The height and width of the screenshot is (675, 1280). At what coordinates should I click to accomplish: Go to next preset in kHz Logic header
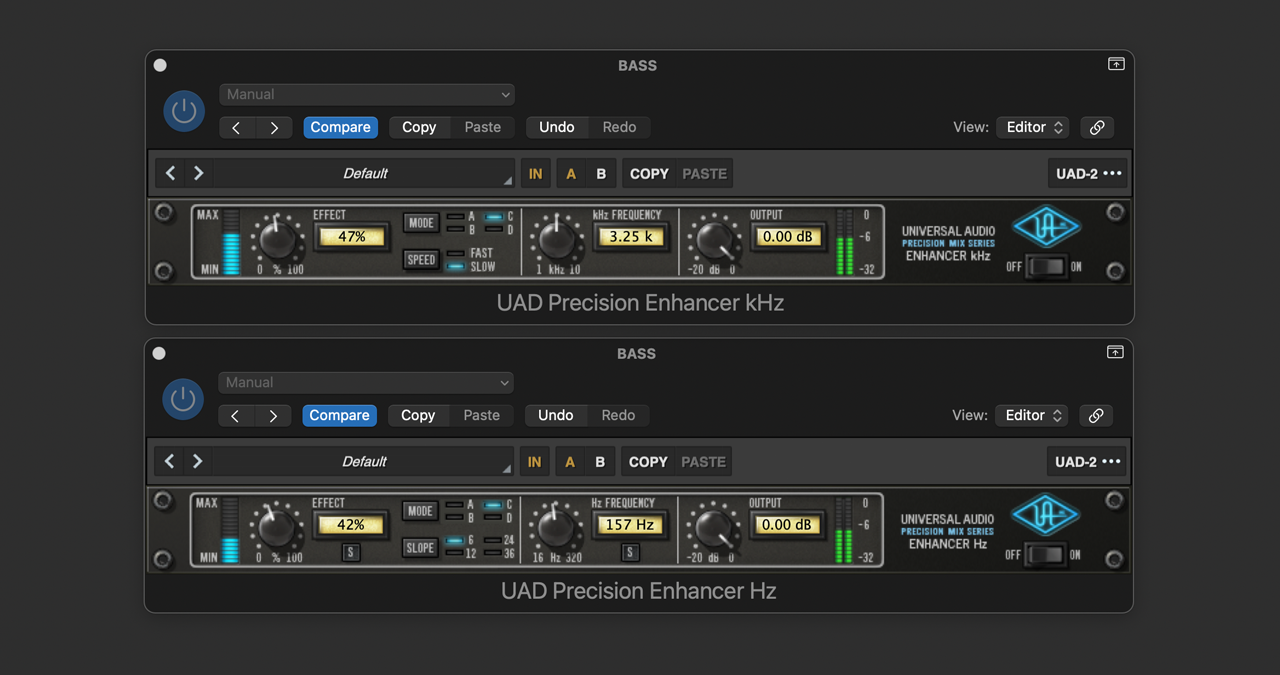[274, 127]
